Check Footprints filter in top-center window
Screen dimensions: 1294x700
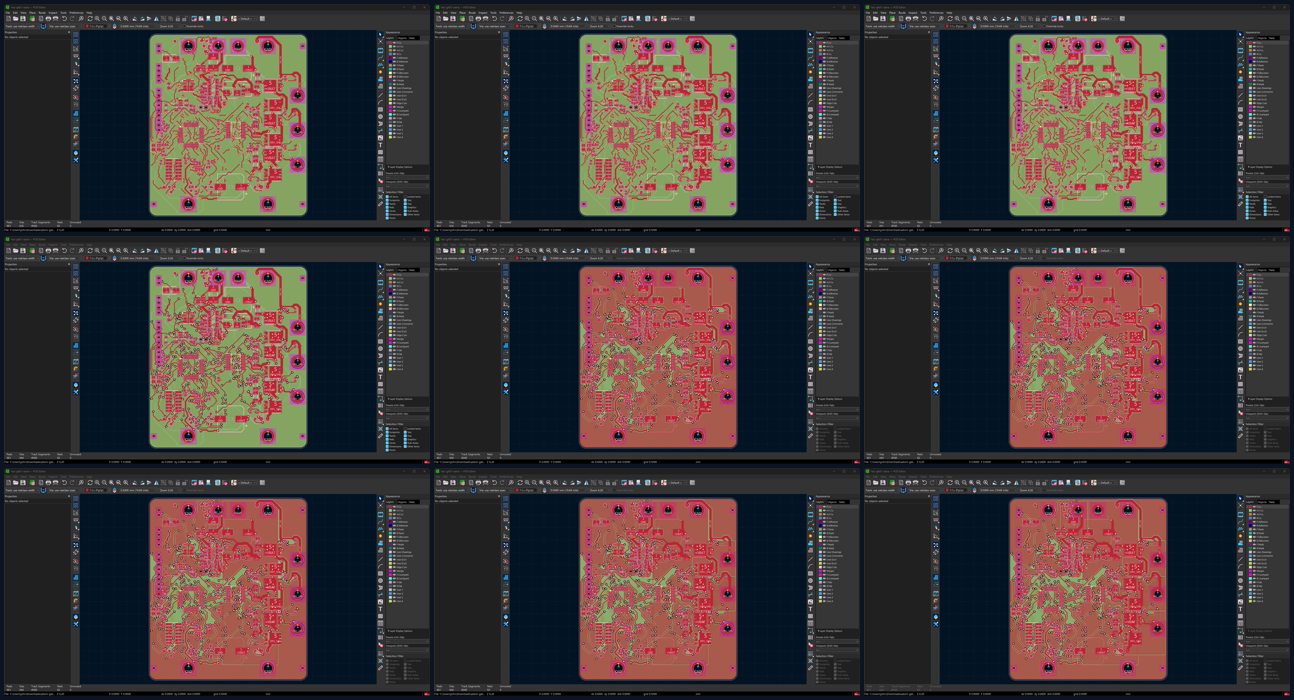click(817, 200)
